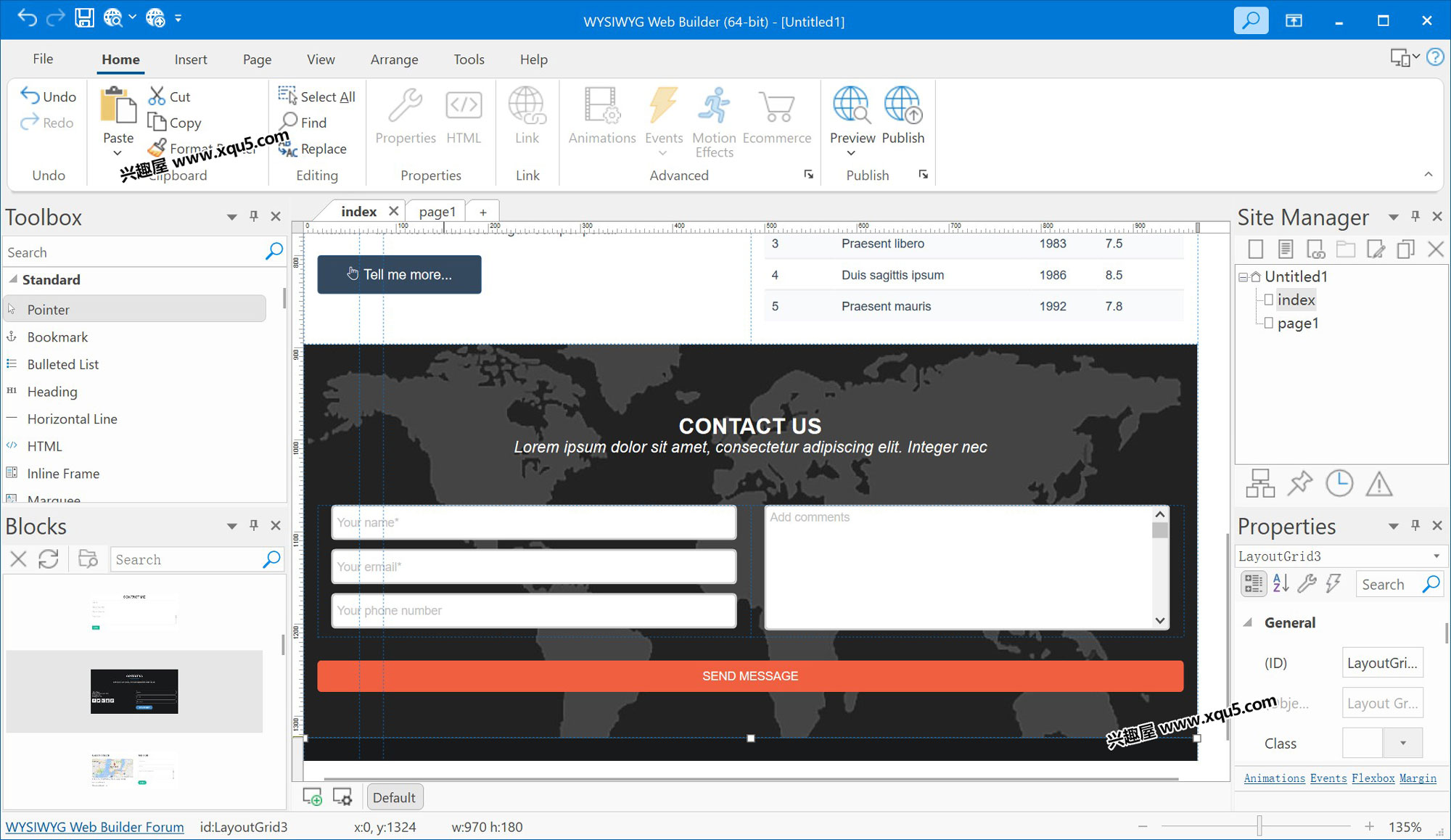Select the dark contact block thumbnail
Screen dimensions: 1451x840
coord(134,691)
